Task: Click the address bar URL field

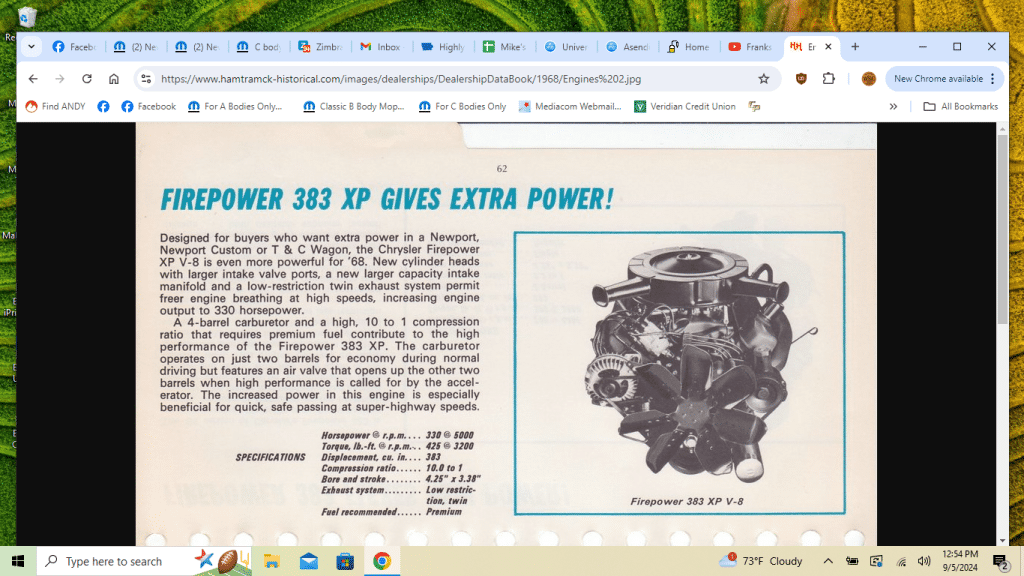Action: 450,79
